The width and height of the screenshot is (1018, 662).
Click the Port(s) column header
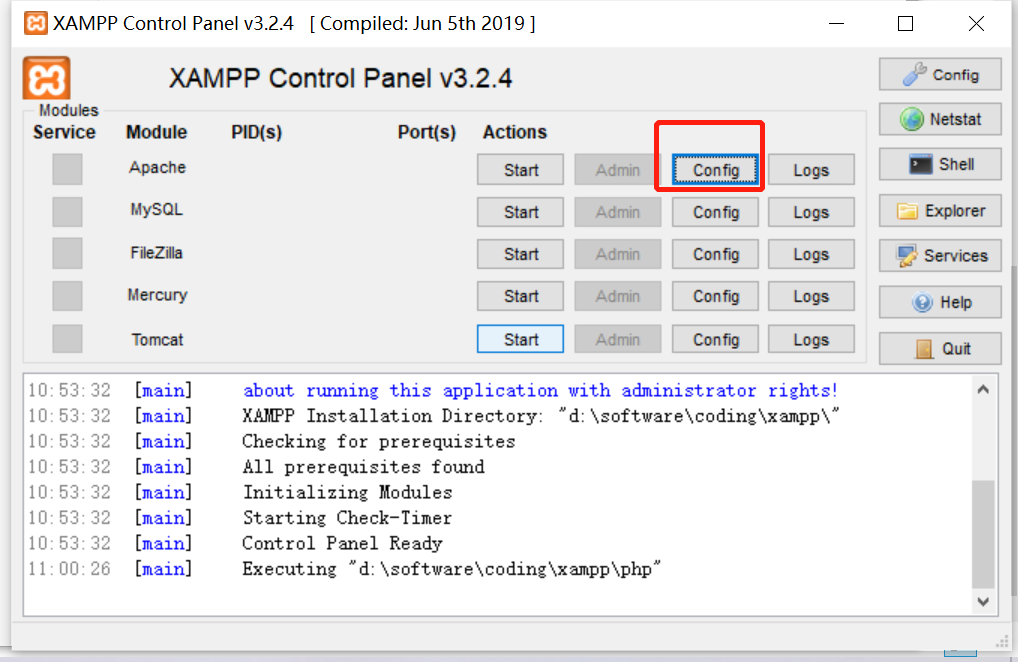[x=427, y=132]
